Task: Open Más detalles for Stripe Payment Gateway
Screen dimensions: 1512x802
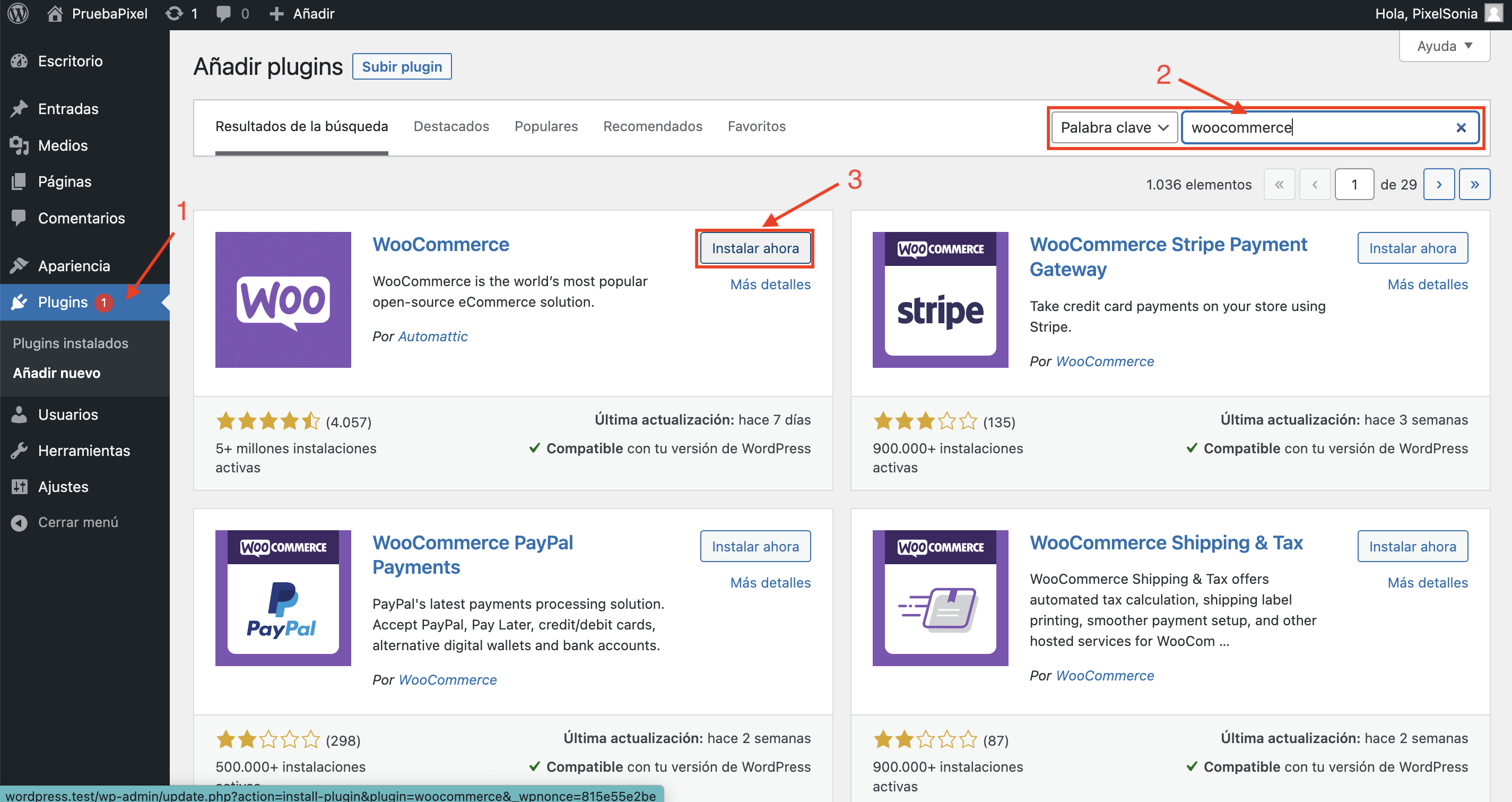Action: (x=1428, y=284)
